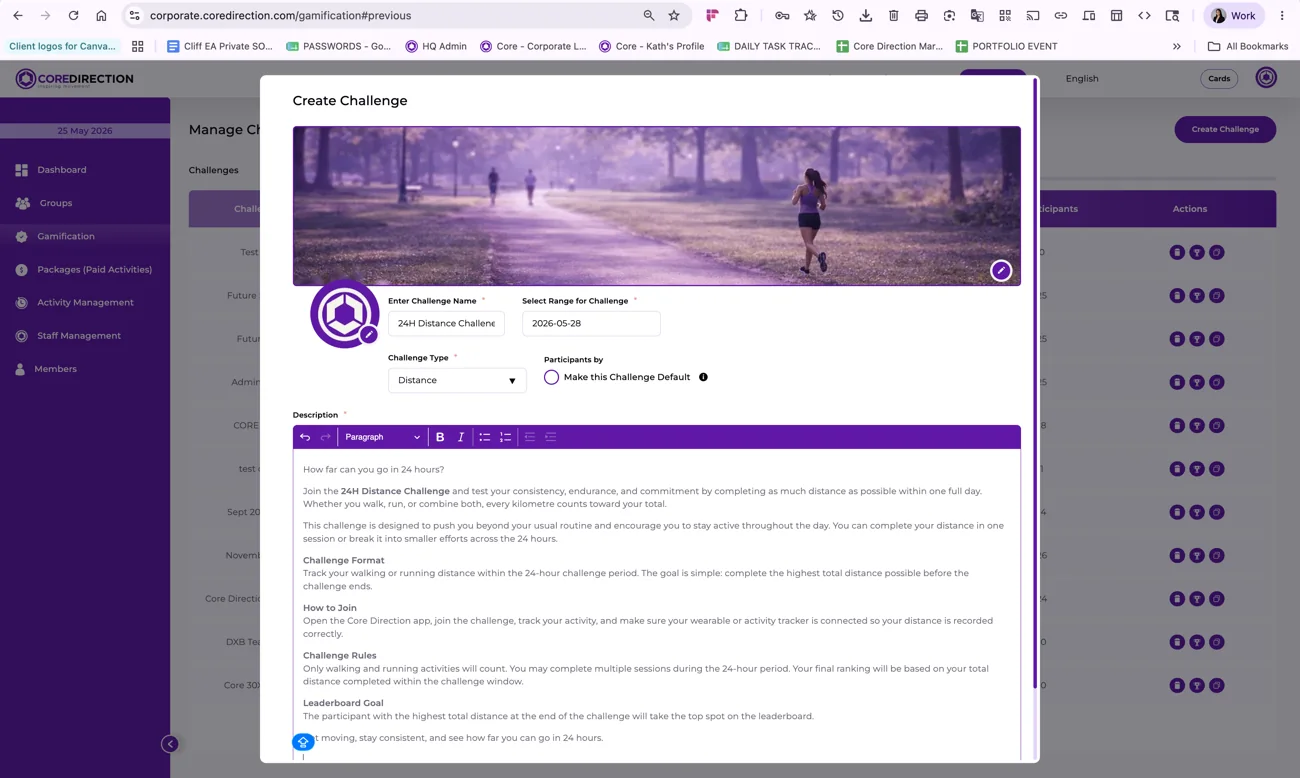Insert bulleted list in description
1300x778 pixels.
[485, 437]
